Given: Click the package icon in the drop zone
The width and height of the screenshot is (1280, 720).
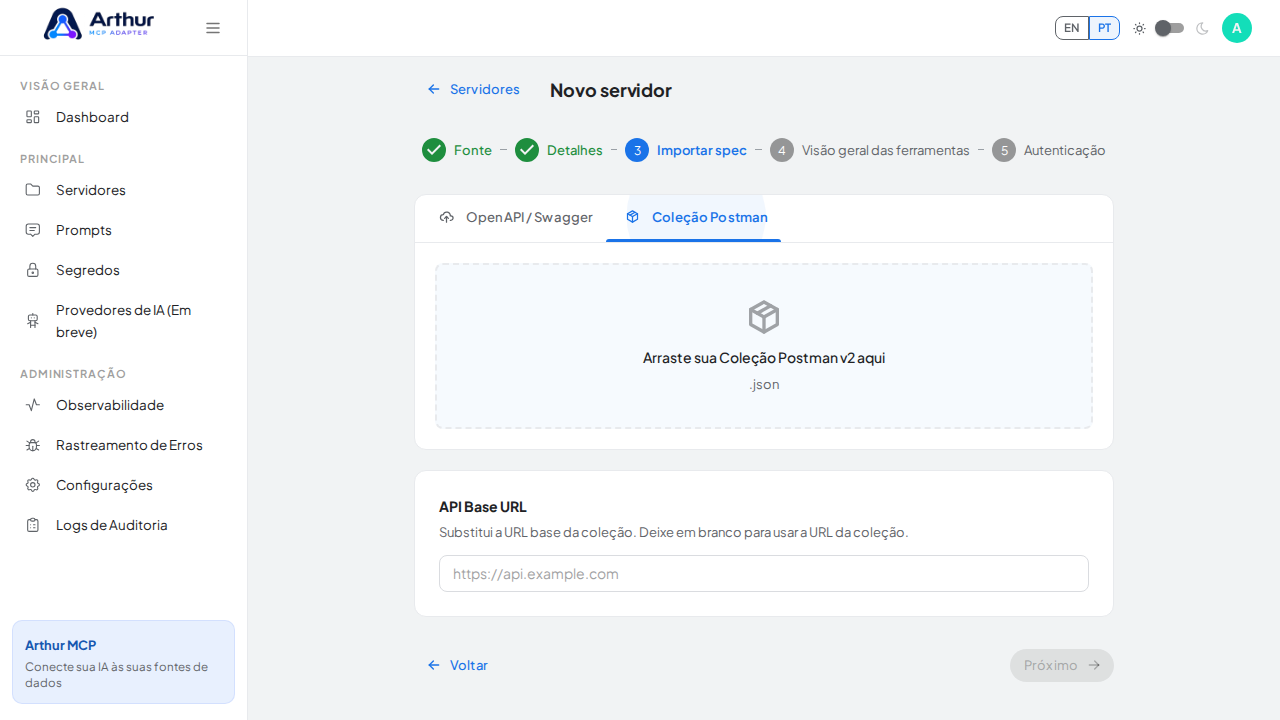Looking at the screenshot, I should [x=764, y=317].
